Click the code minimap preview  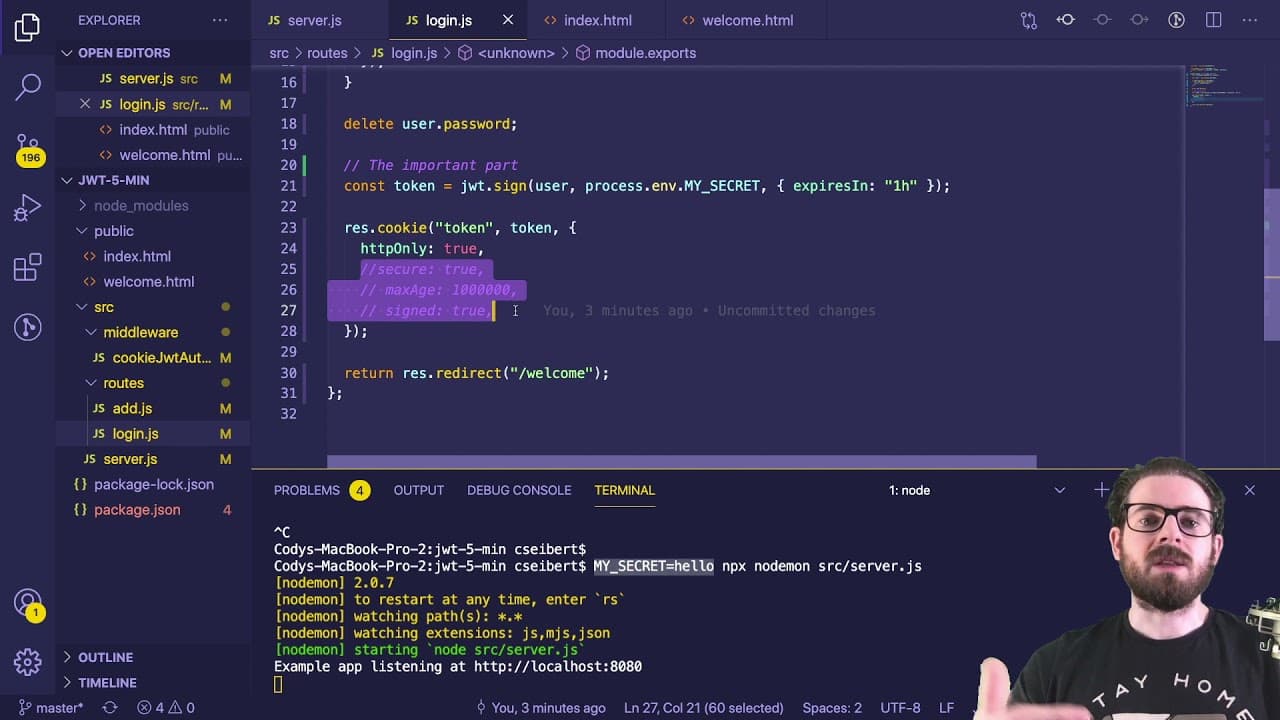[x=1225, y=85]
